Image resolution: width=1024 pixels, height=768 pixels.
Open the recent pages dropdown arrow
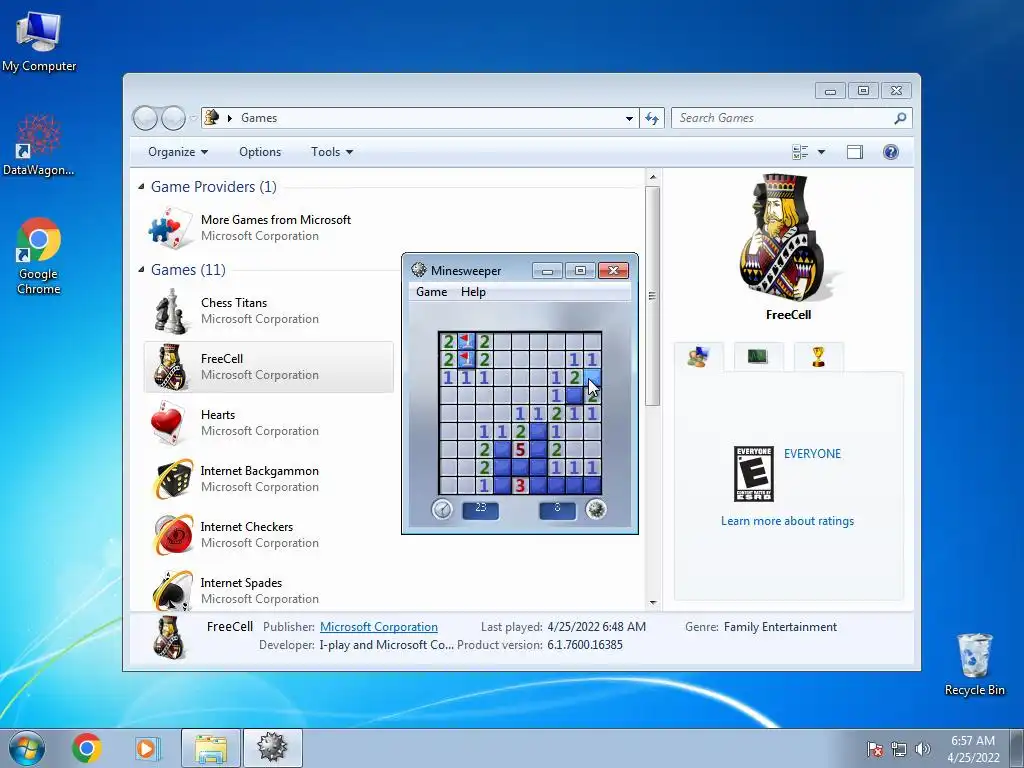click(193, 118)
